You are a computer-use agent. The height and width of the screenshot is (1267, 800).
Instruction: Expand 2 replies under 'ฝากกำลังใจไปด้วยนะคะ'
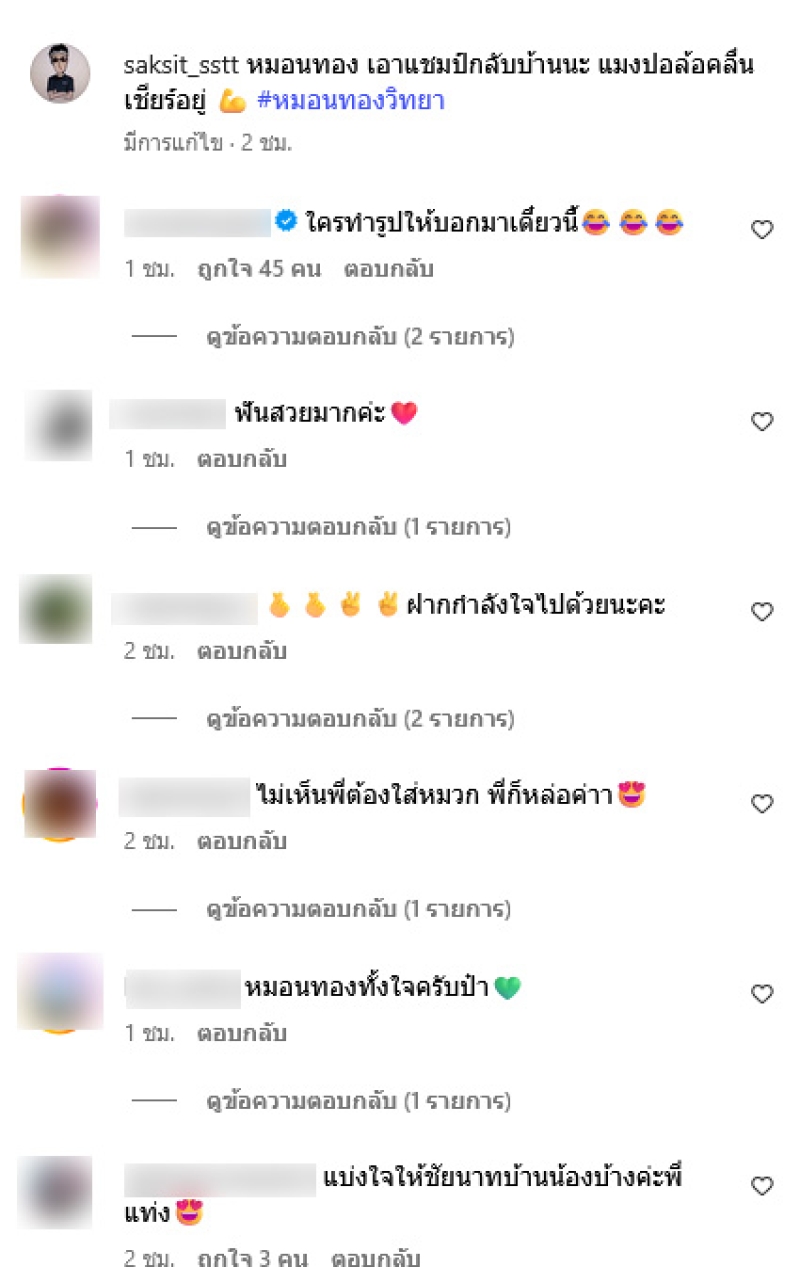[360, 719]
